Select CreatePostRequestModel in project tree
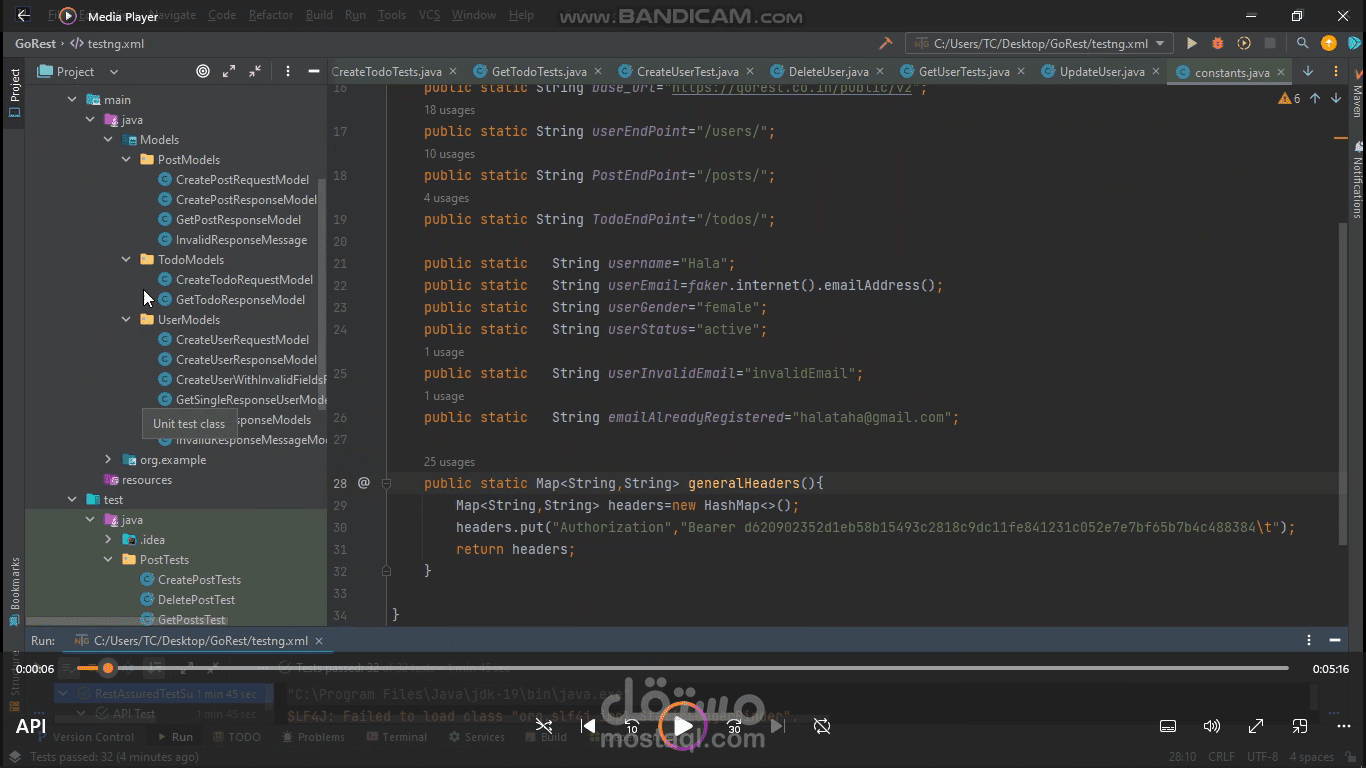The height and width of the screenshot is (768, 1366). pos(242,180)
